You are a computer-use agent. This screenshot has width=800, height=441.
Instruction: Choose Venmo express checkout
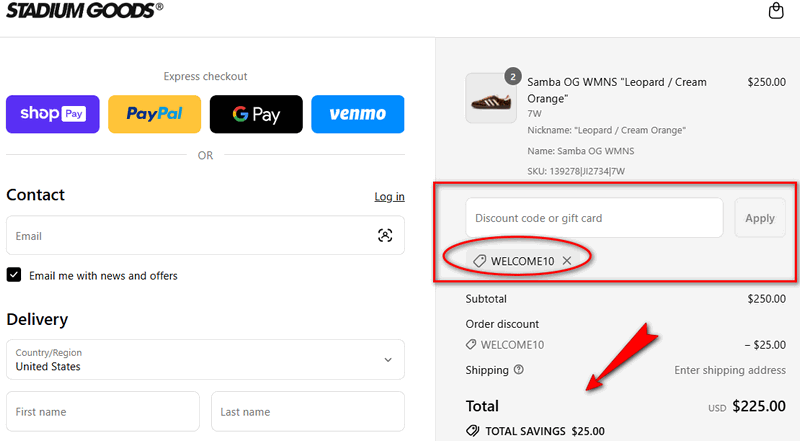click(357, 114)
